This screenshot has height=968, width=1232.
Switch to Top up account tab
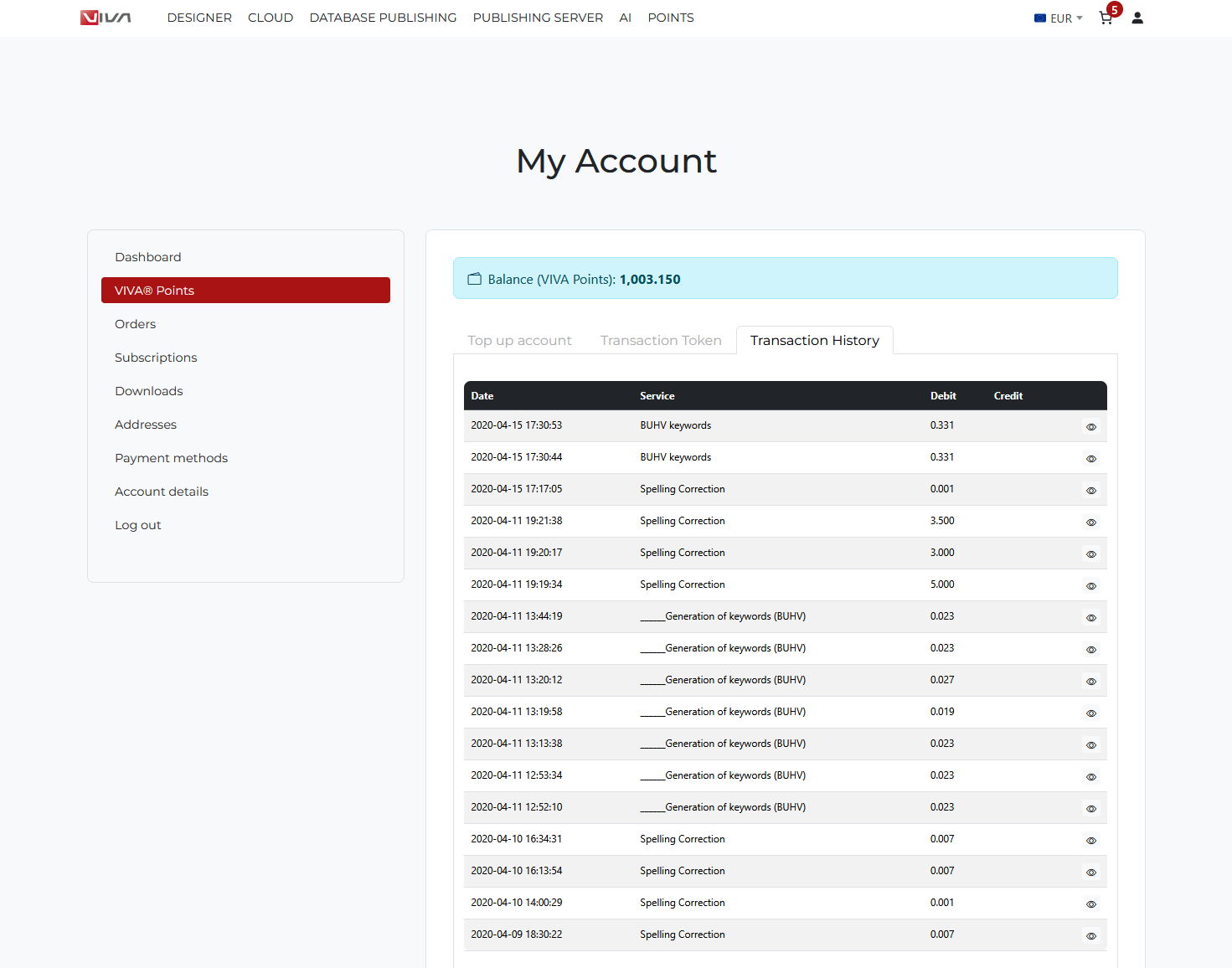(519, 341)
